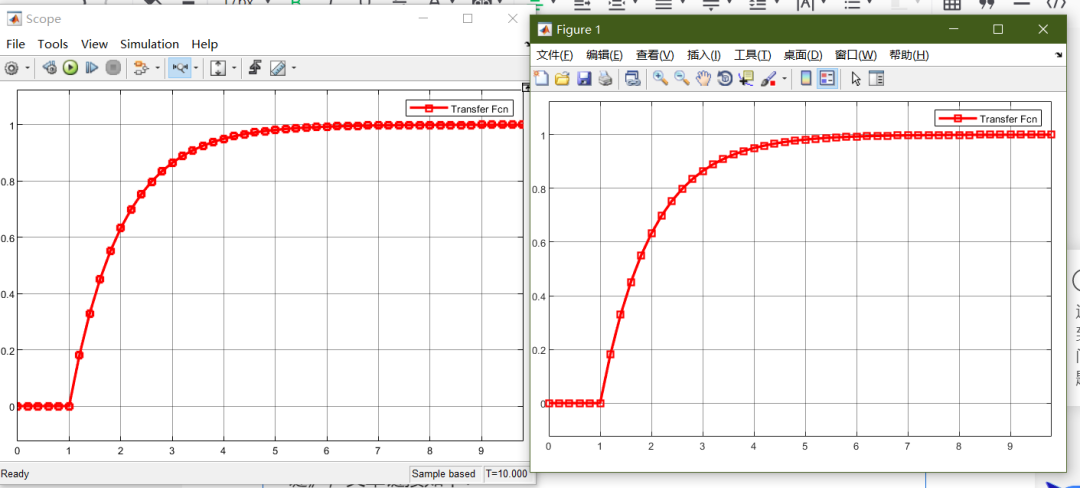Open the 查看(V) menu in Figure 1
This screenshot has height=488, width=1080.
tap(655, 55)
